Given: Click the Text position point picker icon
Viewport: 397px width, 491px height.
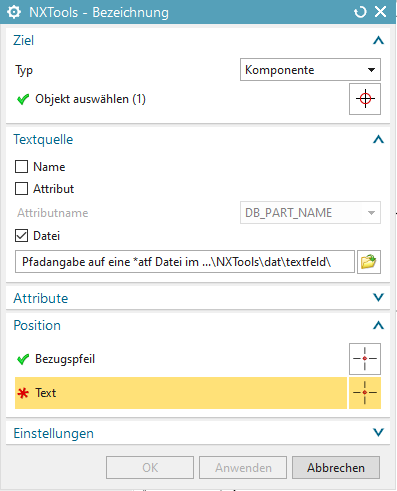Looking at the screenshot, I should 365,393.
